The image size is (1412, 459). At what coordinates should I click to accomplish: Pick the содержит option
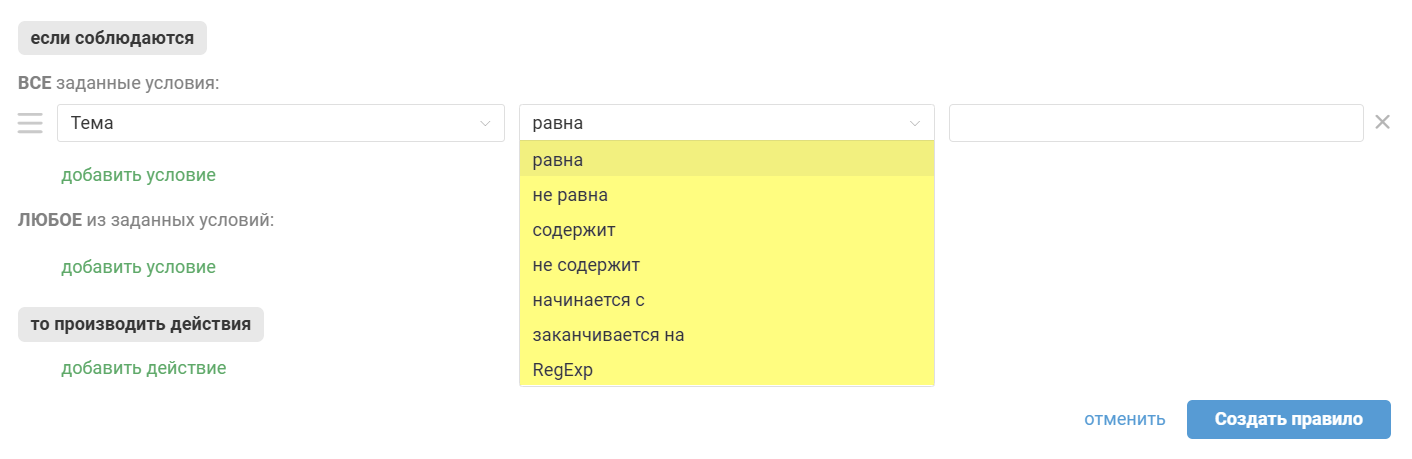click(726, 230)
